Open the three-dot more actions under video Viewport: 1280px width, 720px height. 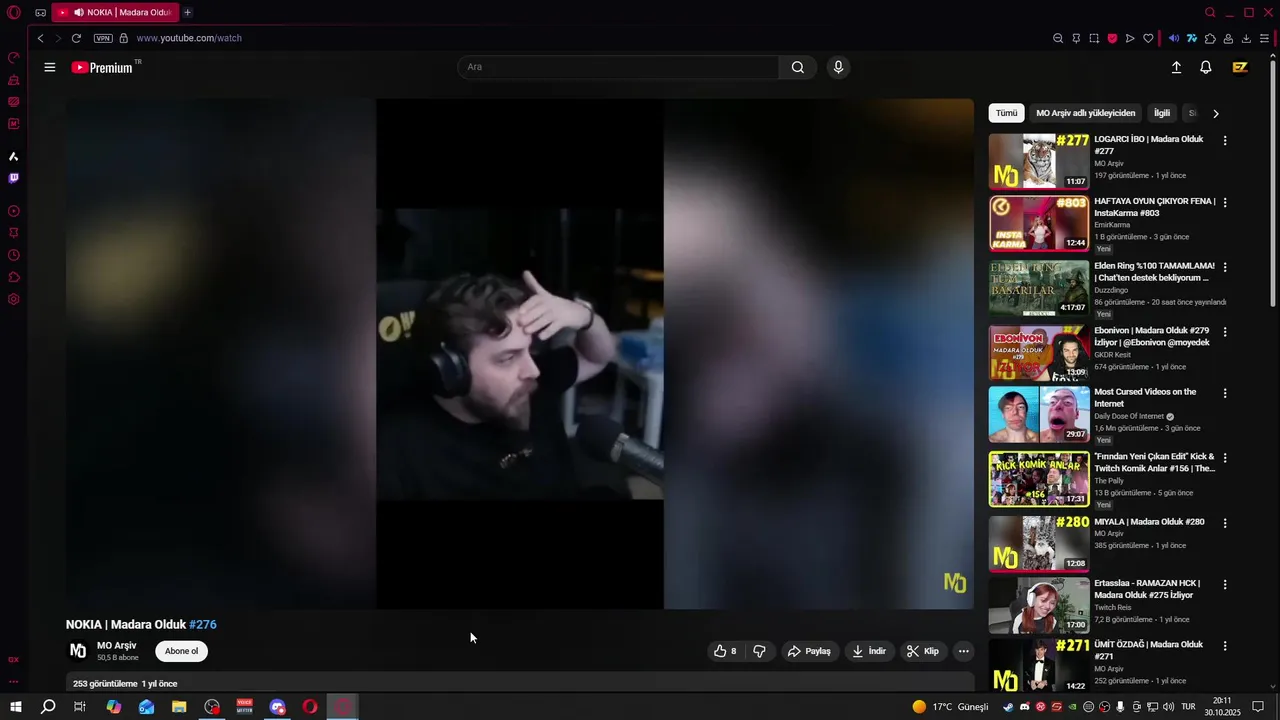(963, 651)
